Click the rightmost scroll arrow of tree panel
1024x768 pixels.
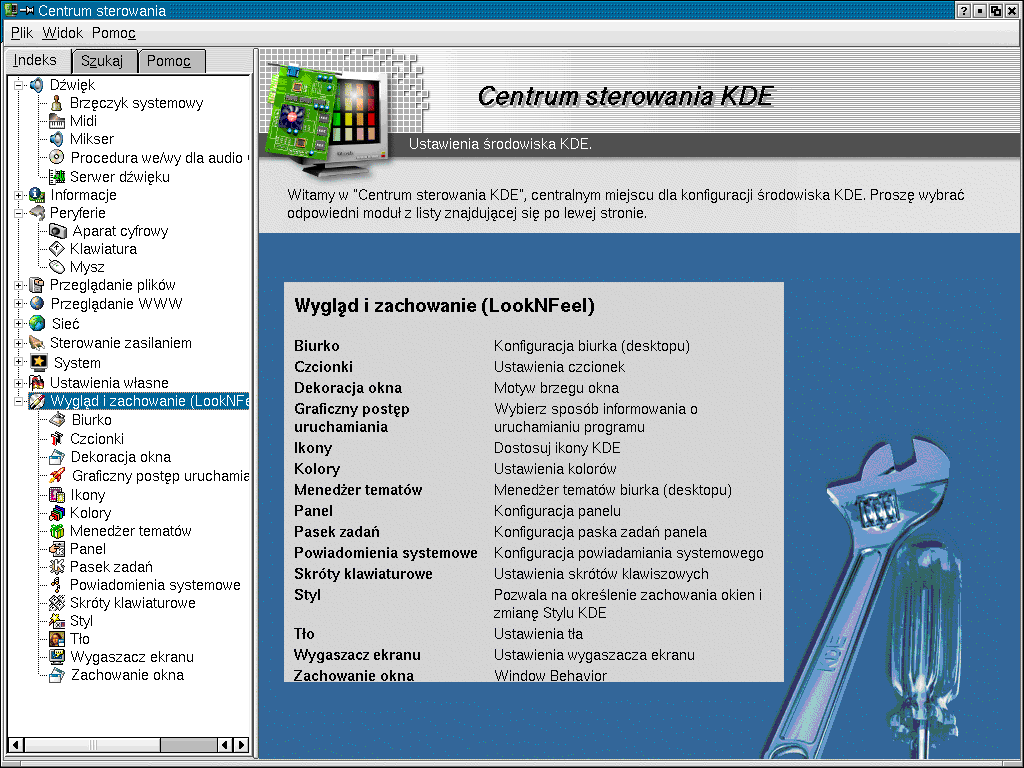coord(242,744)
